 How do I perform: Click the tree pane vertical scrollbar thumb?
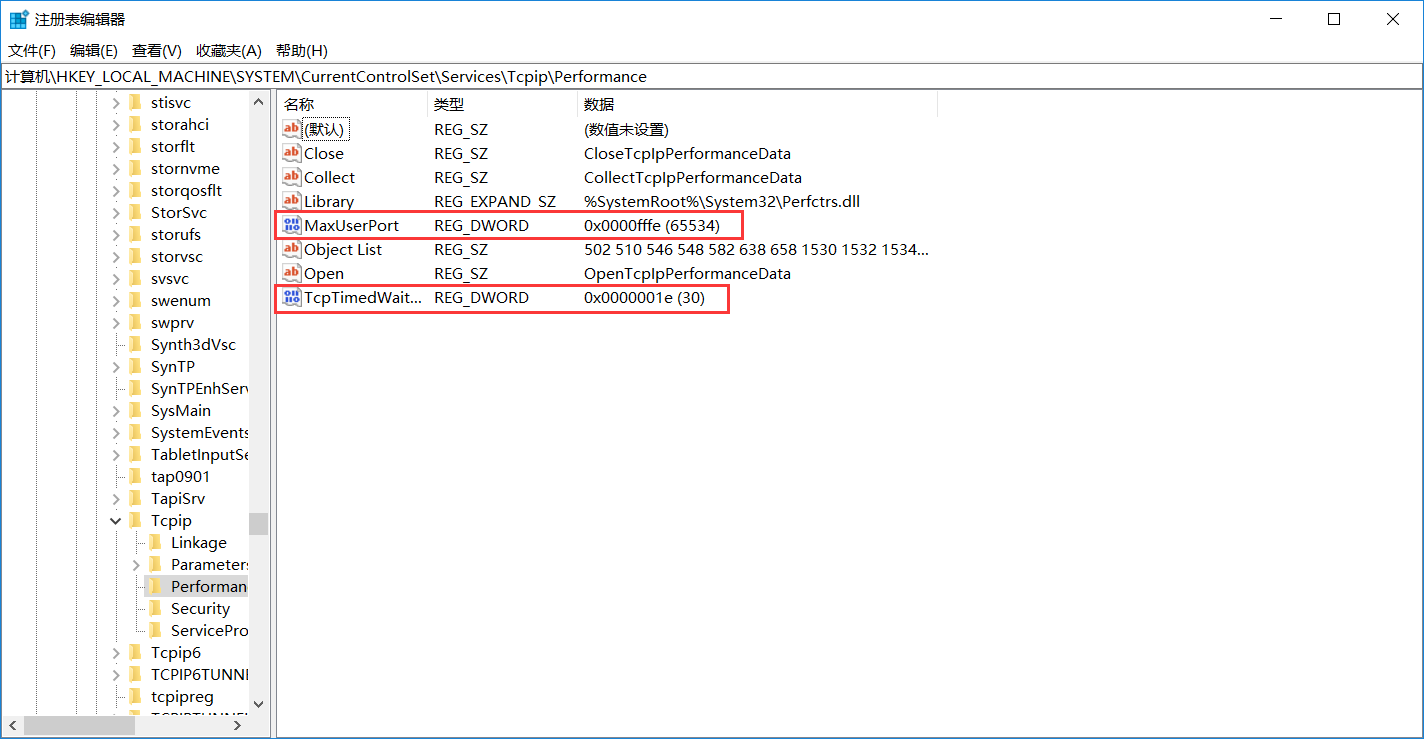[x=259, y=524]
